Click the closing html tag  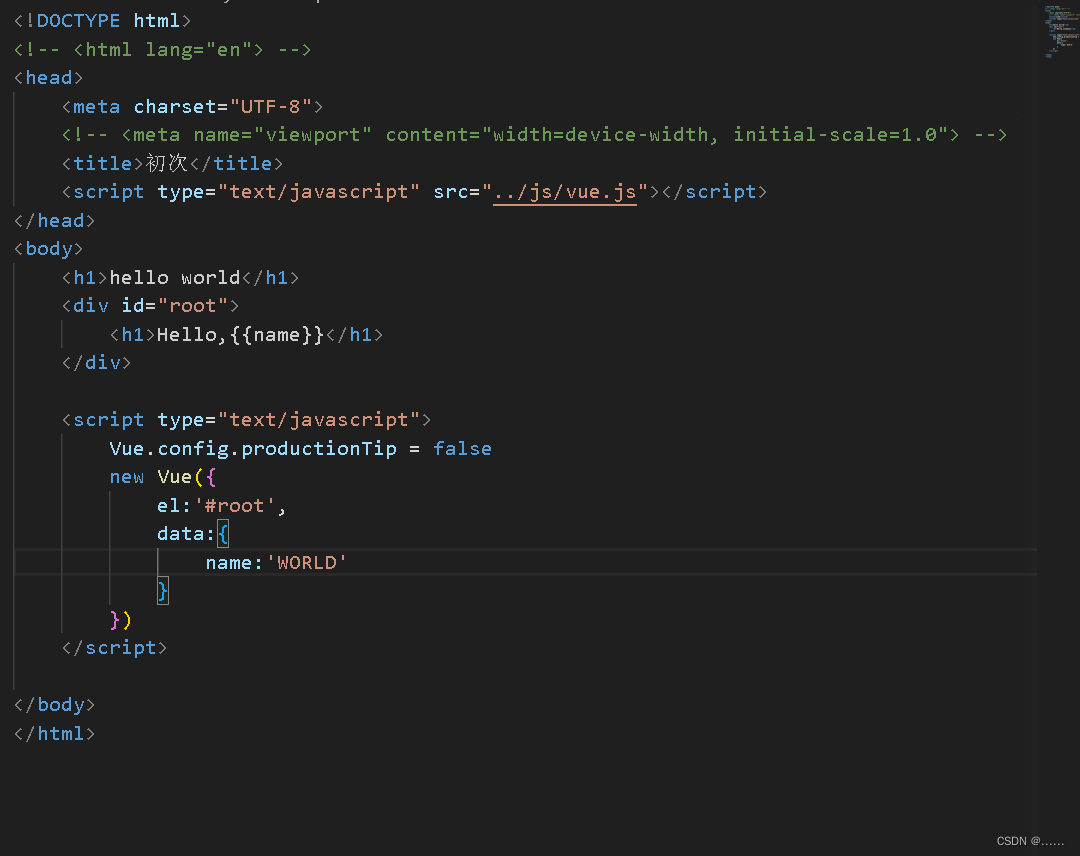coord(54,734)
